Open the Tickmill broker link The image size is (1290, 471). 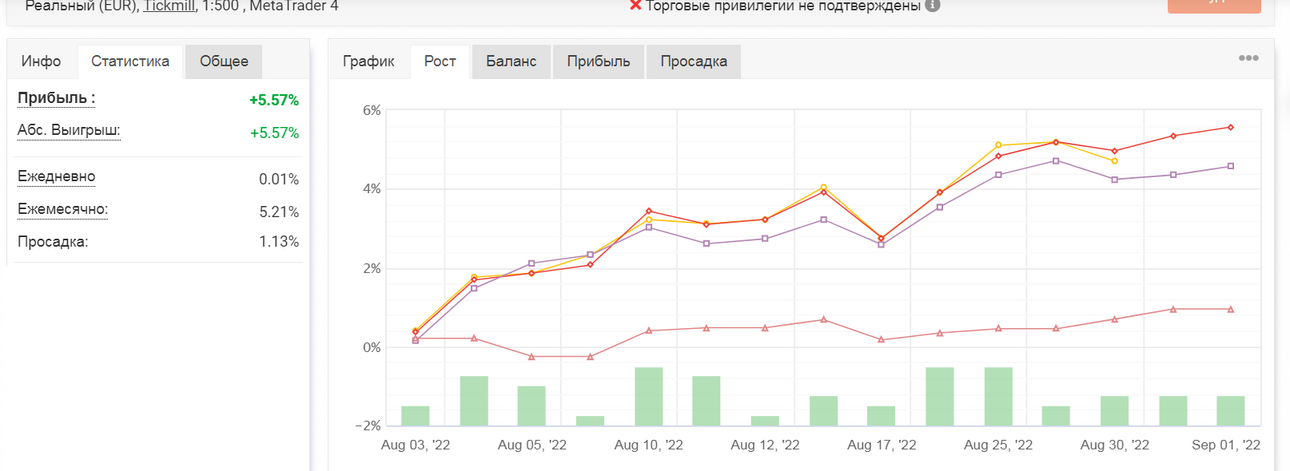(171, 5)
